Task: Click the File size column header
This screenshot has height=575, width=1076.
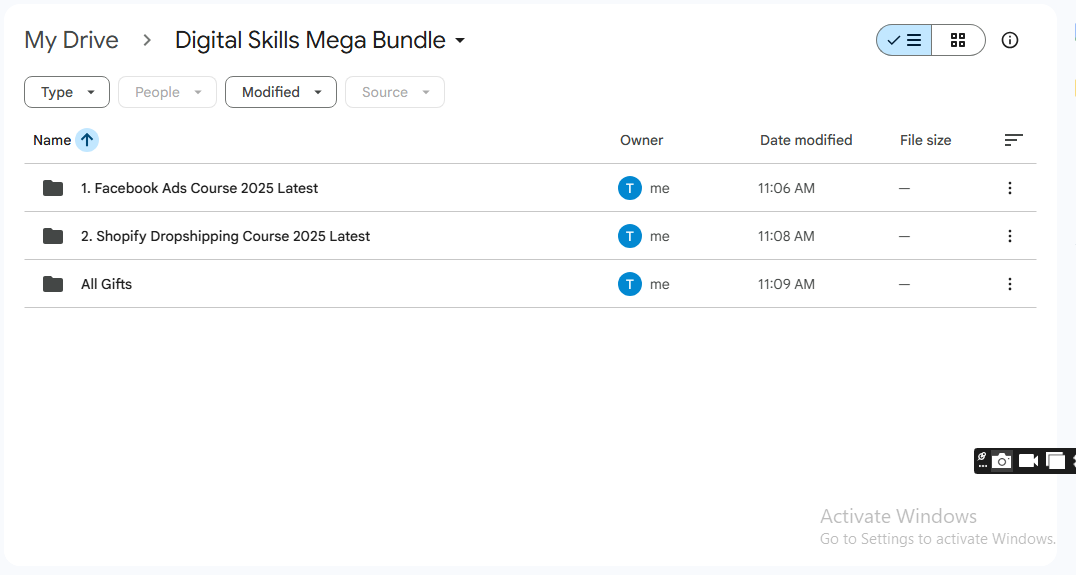Action: pyautogui.click(x=925, y=140)
